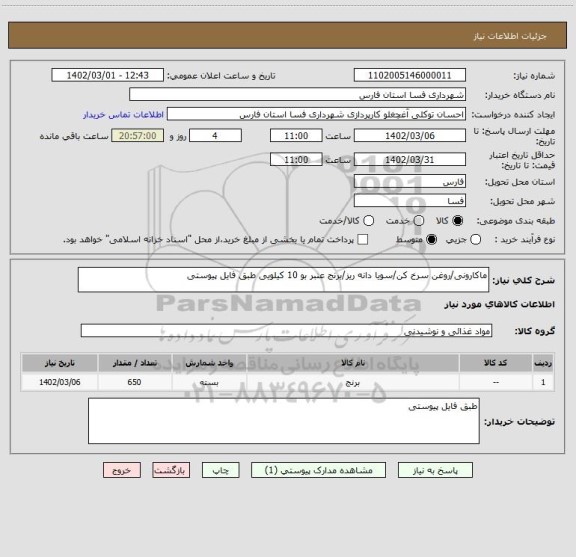Click the general description text area ماکارونی/روغن
Image resolution: width=576 pixels, height=557 pixels.
tap(283, 280)
